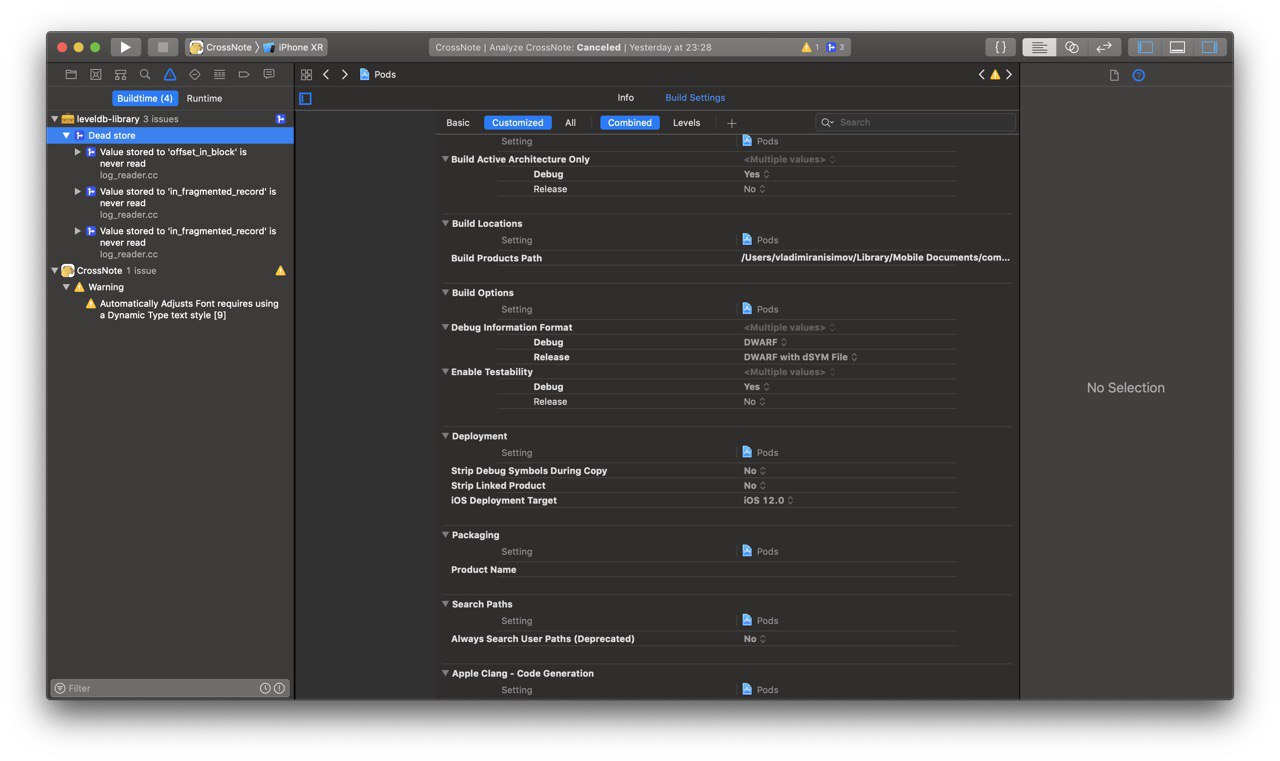
Task: Add a build setting with plus button
Action: (x=732, y=123)
